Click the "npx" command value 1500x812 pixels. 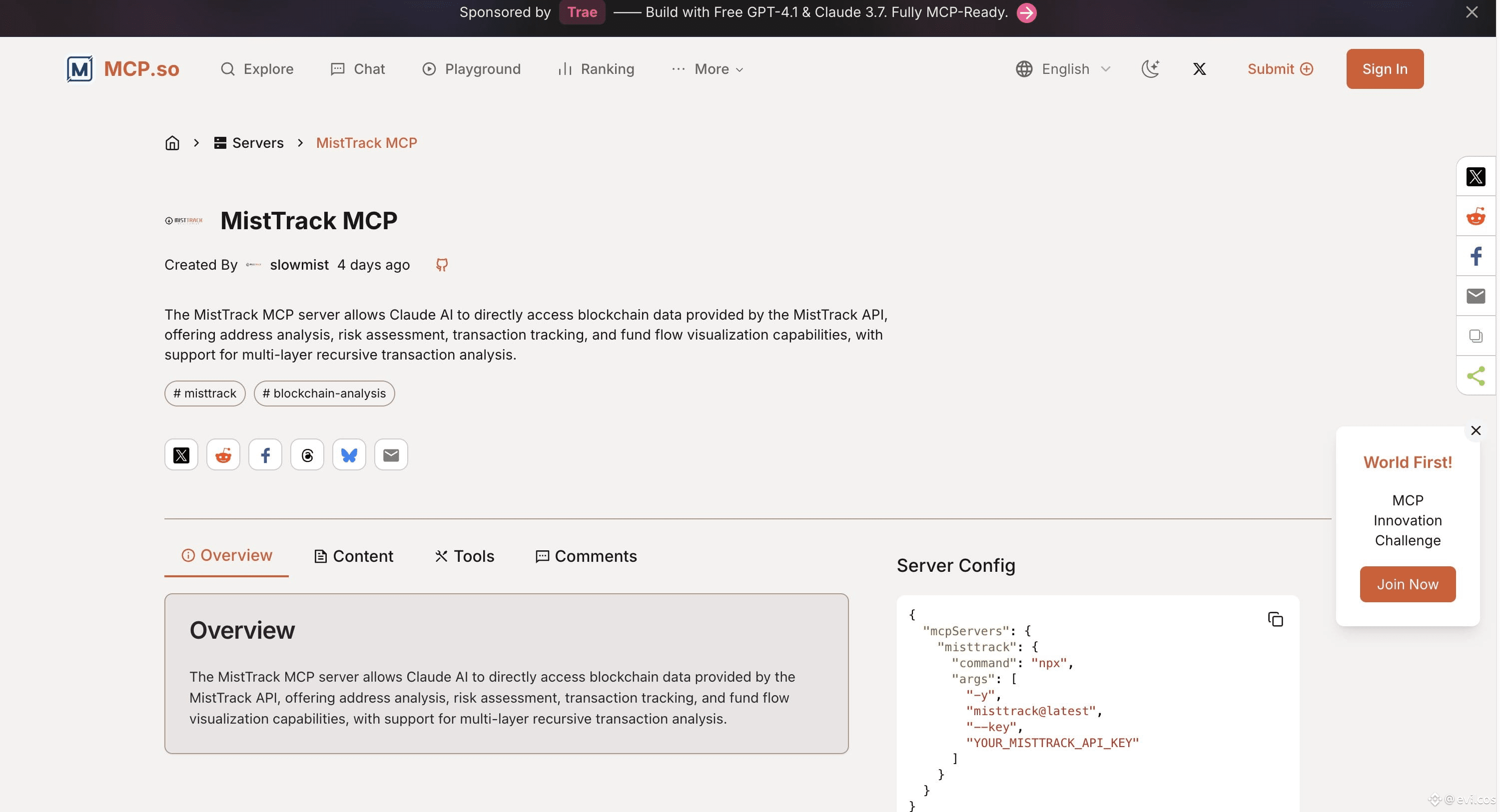(1049, 663)
